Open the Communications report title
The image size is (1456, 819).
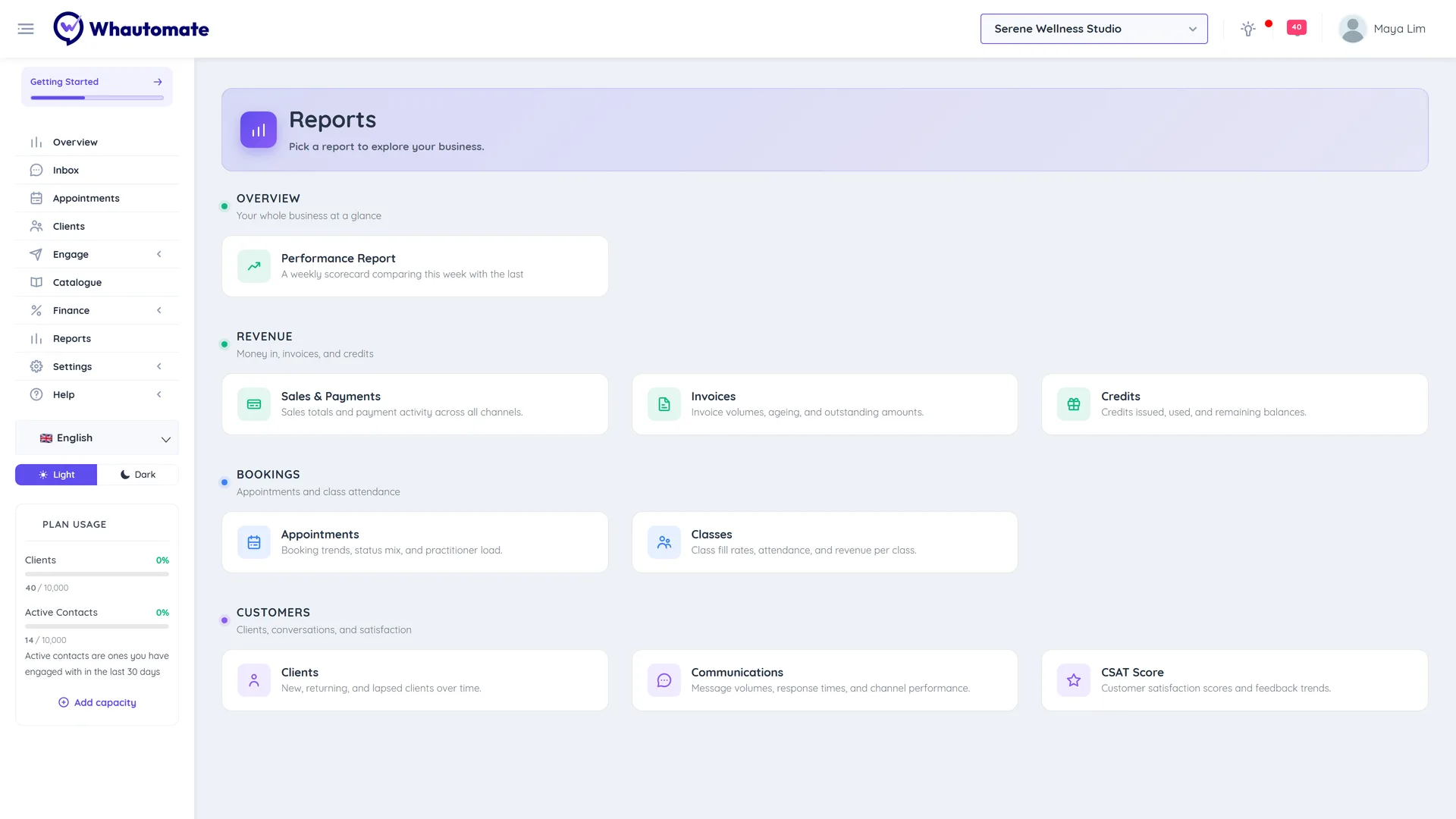tap(736, 673)
